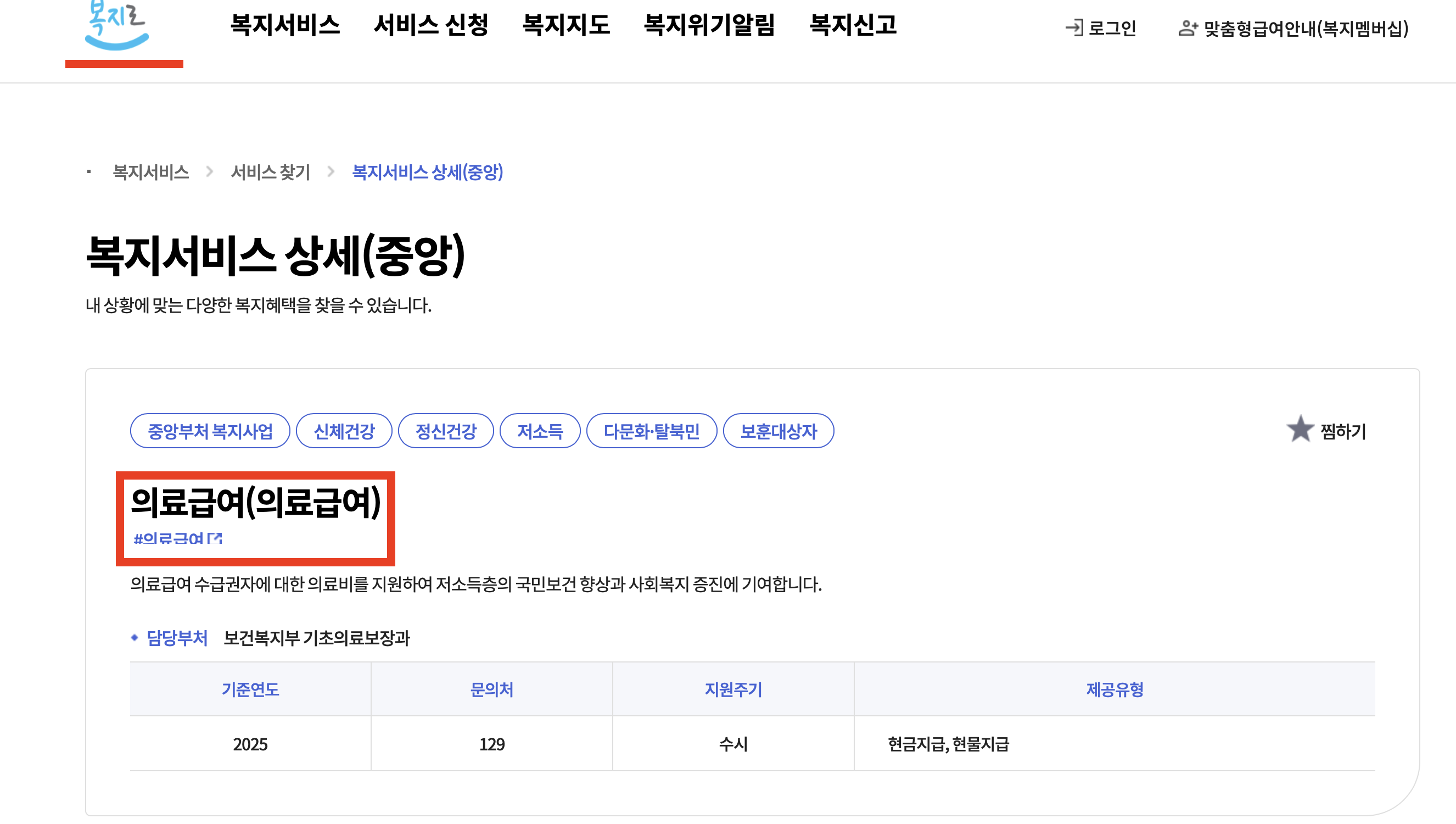Select the 저소득 tag
The width and height of the screenshot is (1456, 824).
coord(540,431)
